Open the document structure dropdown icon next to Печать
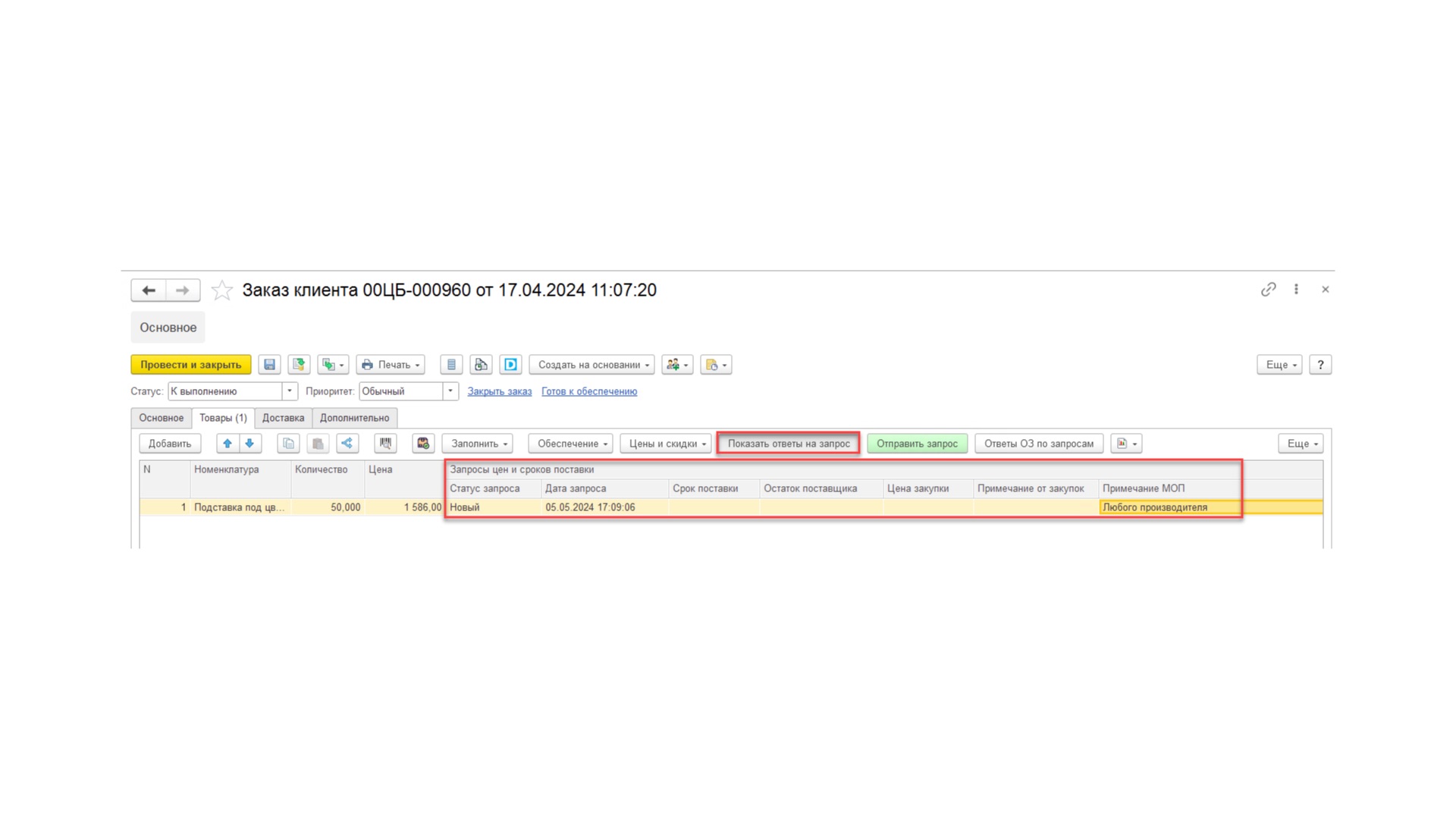Screen dimensions: 1456x819 click(x=333, y=365)
